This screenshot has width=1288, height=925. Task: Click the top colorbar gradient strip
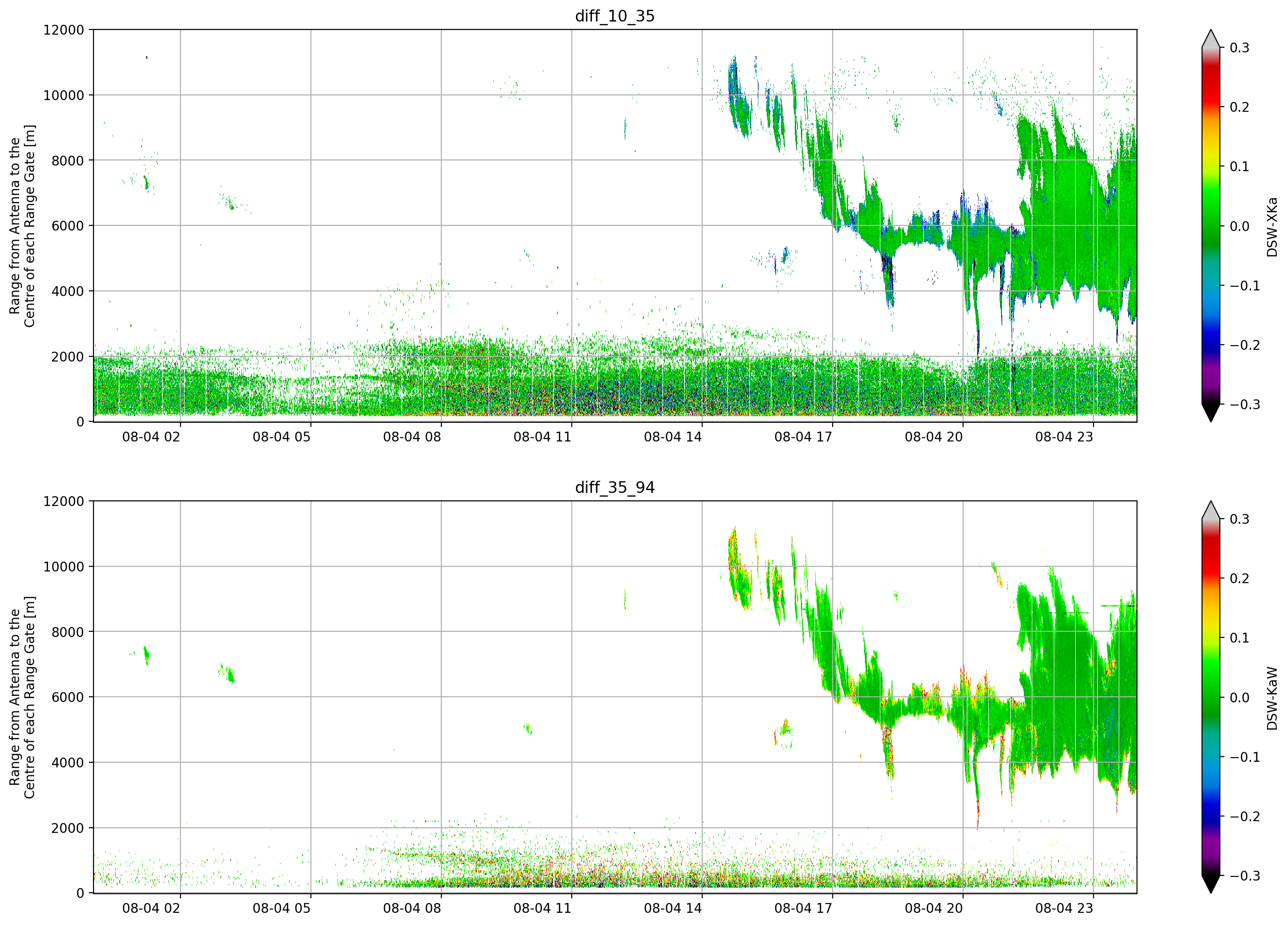click(x=1211, y=225)
